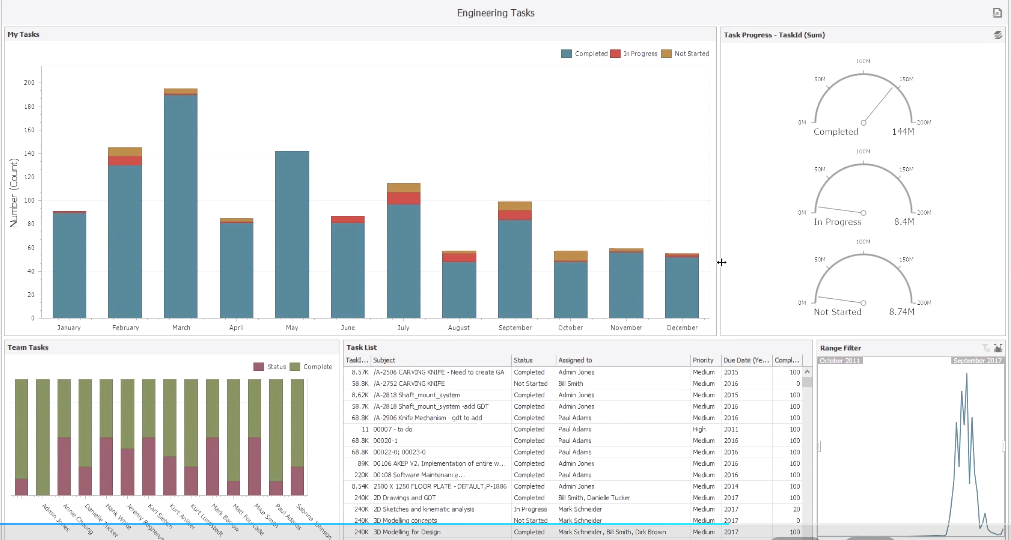Select the October bar in My Tasks
Image resolution: width=1011 pixels, height=540 pixels.
[571, 284]
